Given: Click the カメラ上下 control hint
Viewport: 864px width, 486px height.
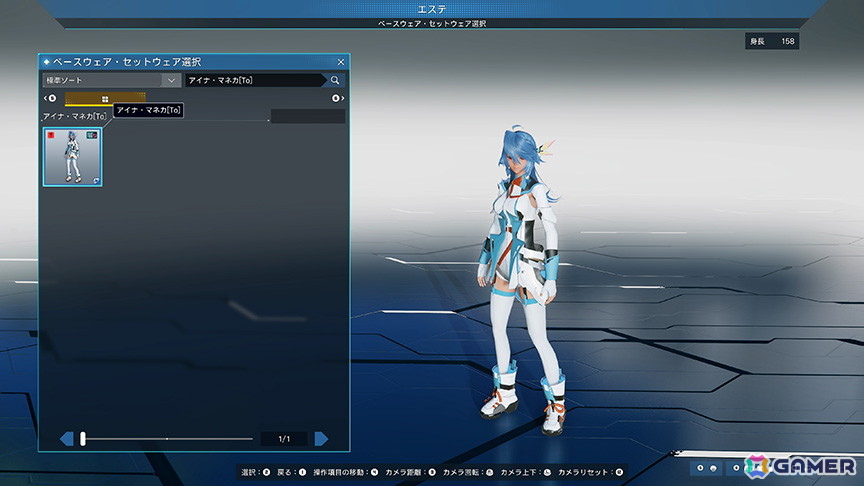Looking at the screenshot, I should click(526, 472).
